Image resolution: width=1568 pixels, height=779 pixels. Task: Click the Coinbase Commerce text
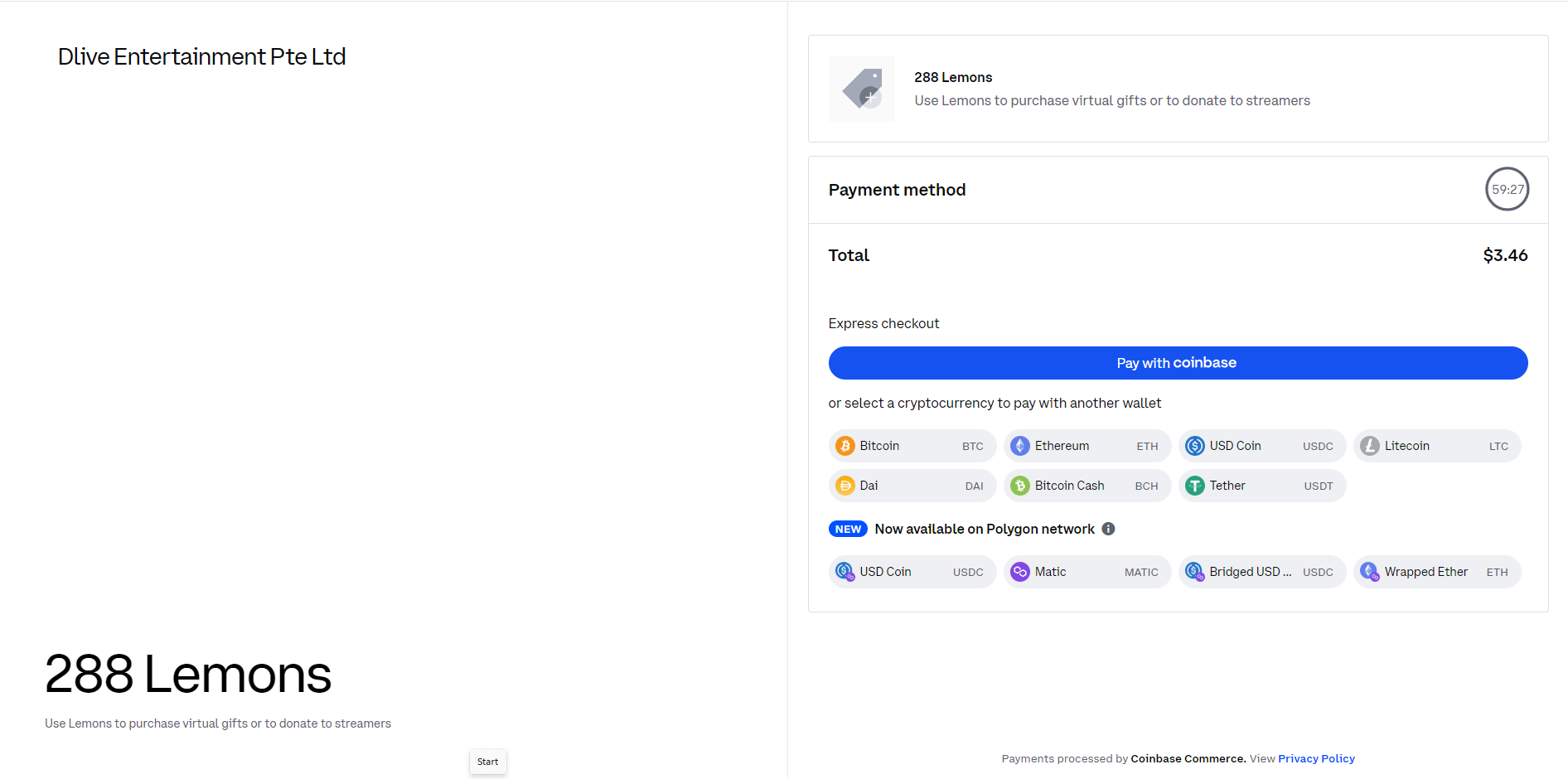click(x=1188, y=758)
